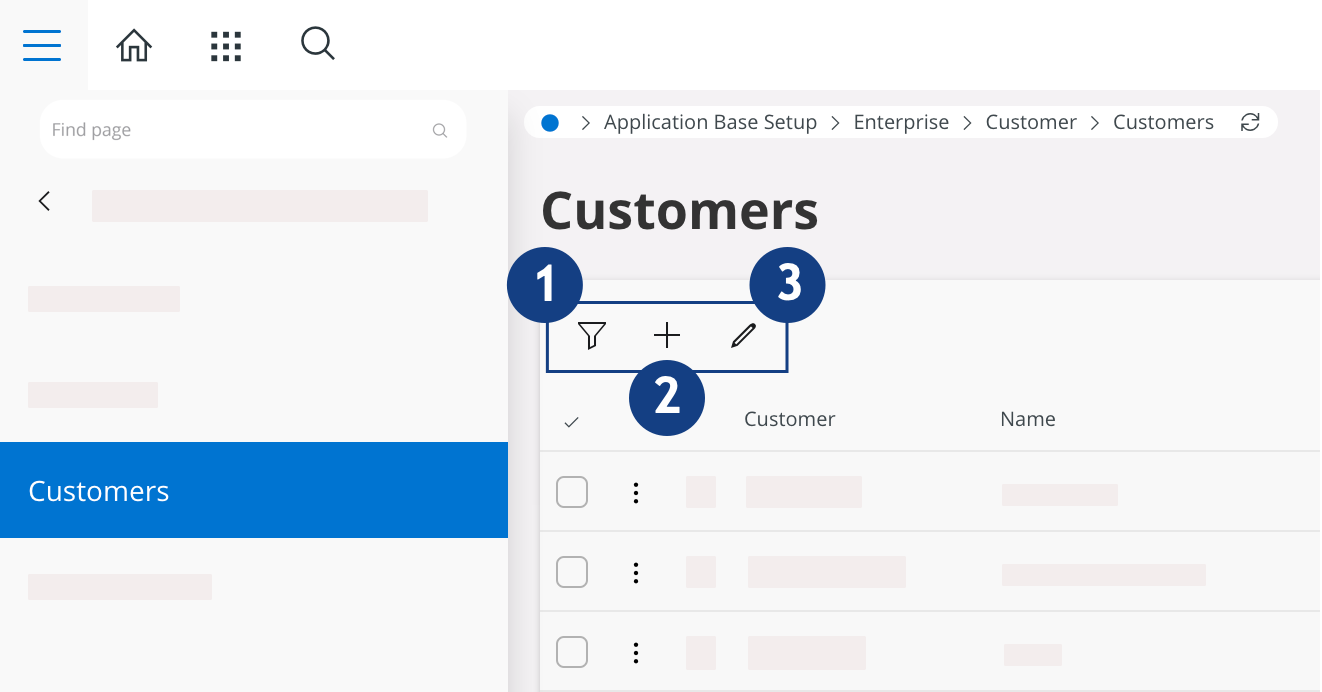Navigate to Enterprise breadcrumb
1322x692 pixels.
click(900, 122)
